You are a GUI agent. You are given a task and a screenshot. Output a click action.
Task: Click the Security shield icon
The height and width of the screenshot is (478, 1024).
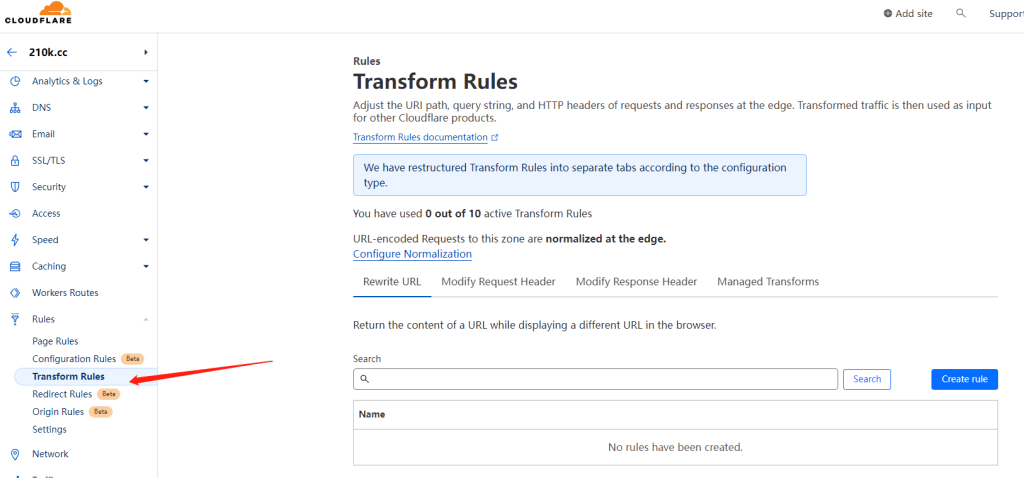(15, 187)
